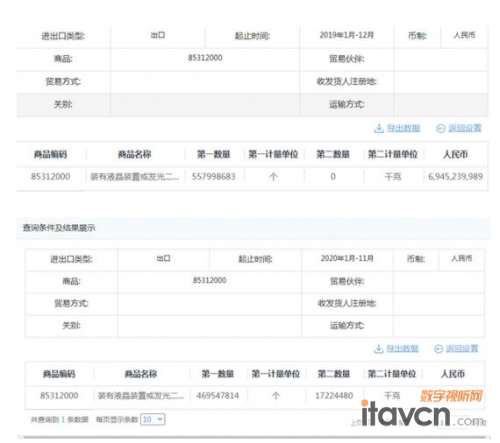
Task: Click the 人民币 column header in upper table
Action: coord(455,154)
